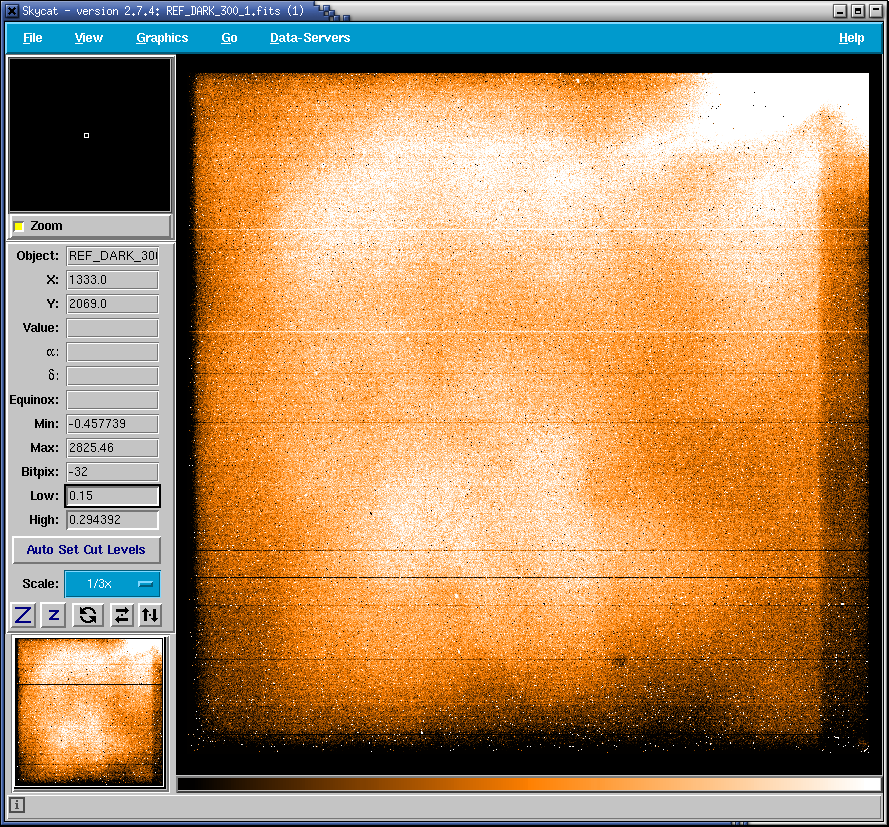The height and width of the screenshot is (827, 889).
Task: Click the small z zoom-out icon
Action: click(54, 615)
